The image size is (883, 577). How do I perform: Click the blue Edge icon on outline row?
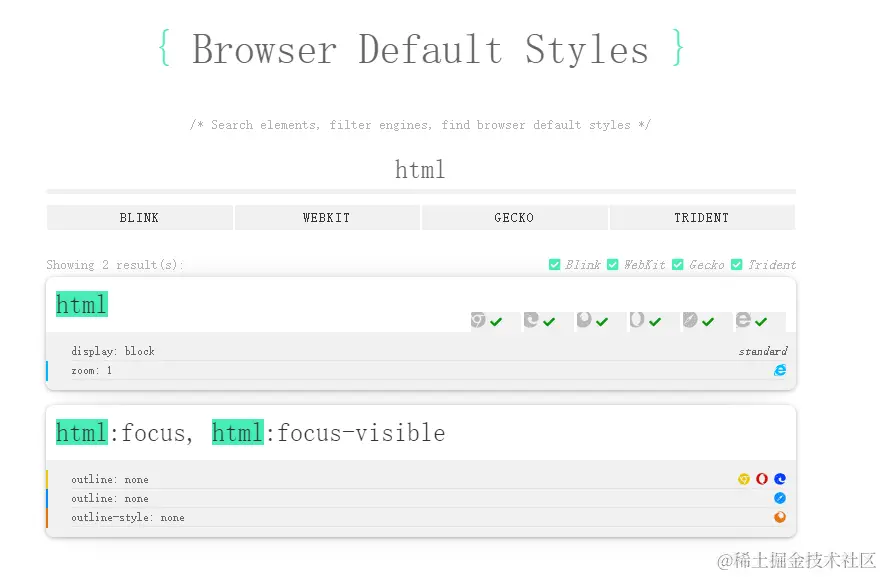[x=780, y=479]
